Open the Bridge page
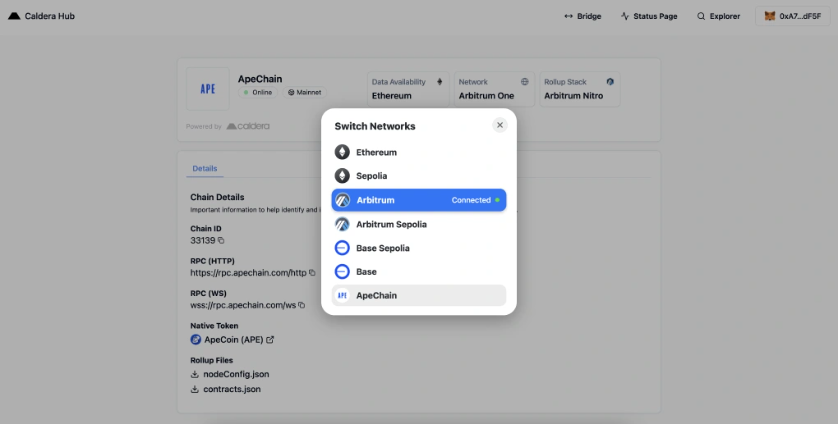 tap(583, 16)
